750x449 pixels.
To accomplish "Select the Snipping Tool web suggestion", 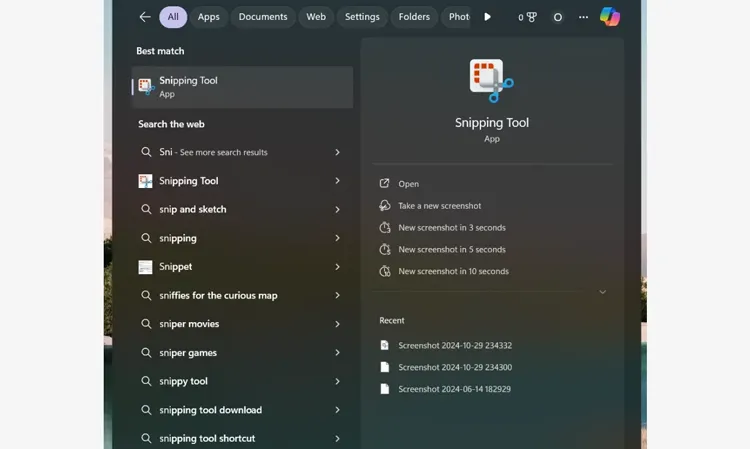I will tap(243, 181).
